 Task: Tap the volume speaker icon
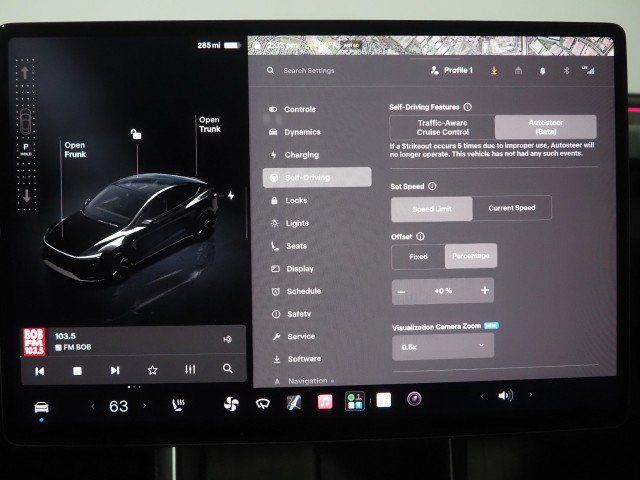(506, 395)
